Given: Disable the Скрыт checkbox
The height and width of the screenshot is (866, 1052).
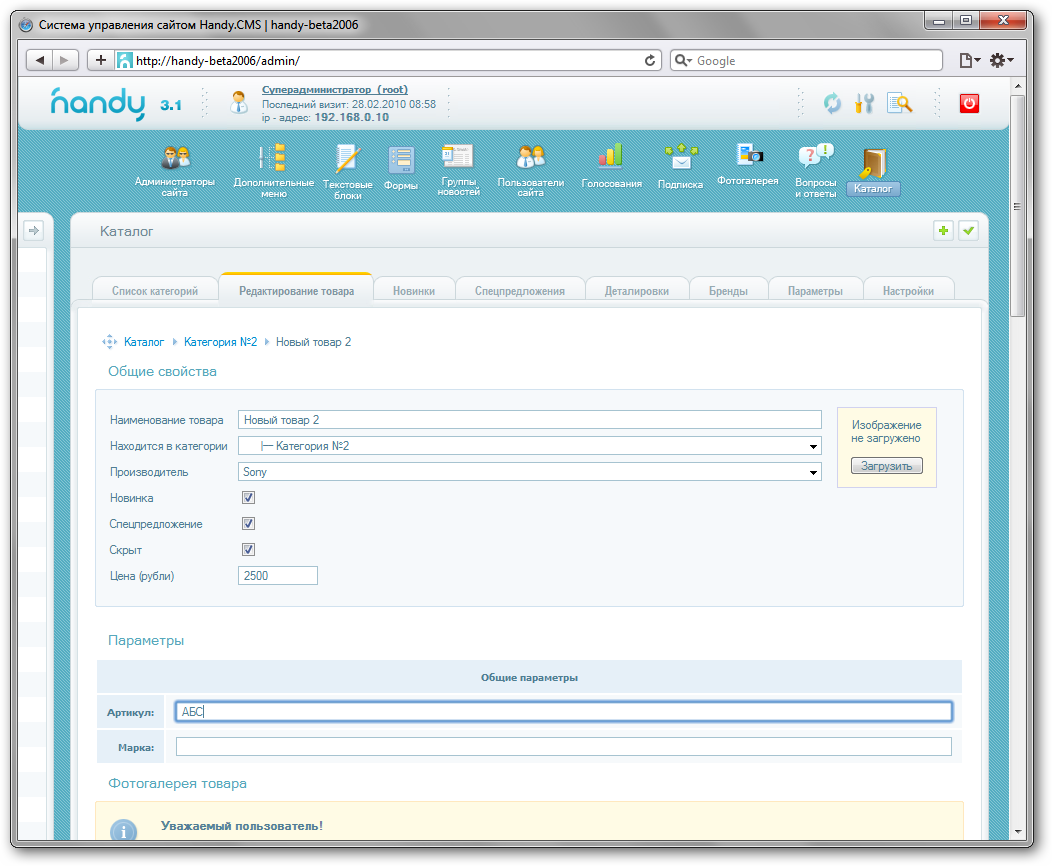Looking at the screenshot, I should pos(249,550).
